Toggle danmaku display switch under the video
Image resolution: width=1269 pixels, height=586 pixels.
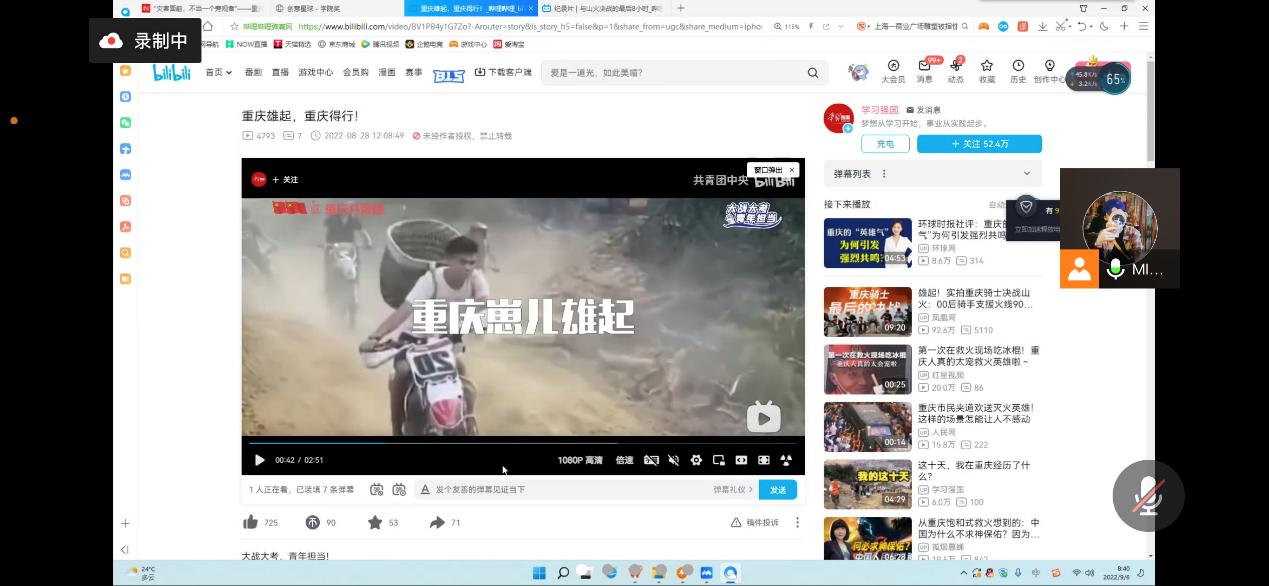click(x=376, y=489)
